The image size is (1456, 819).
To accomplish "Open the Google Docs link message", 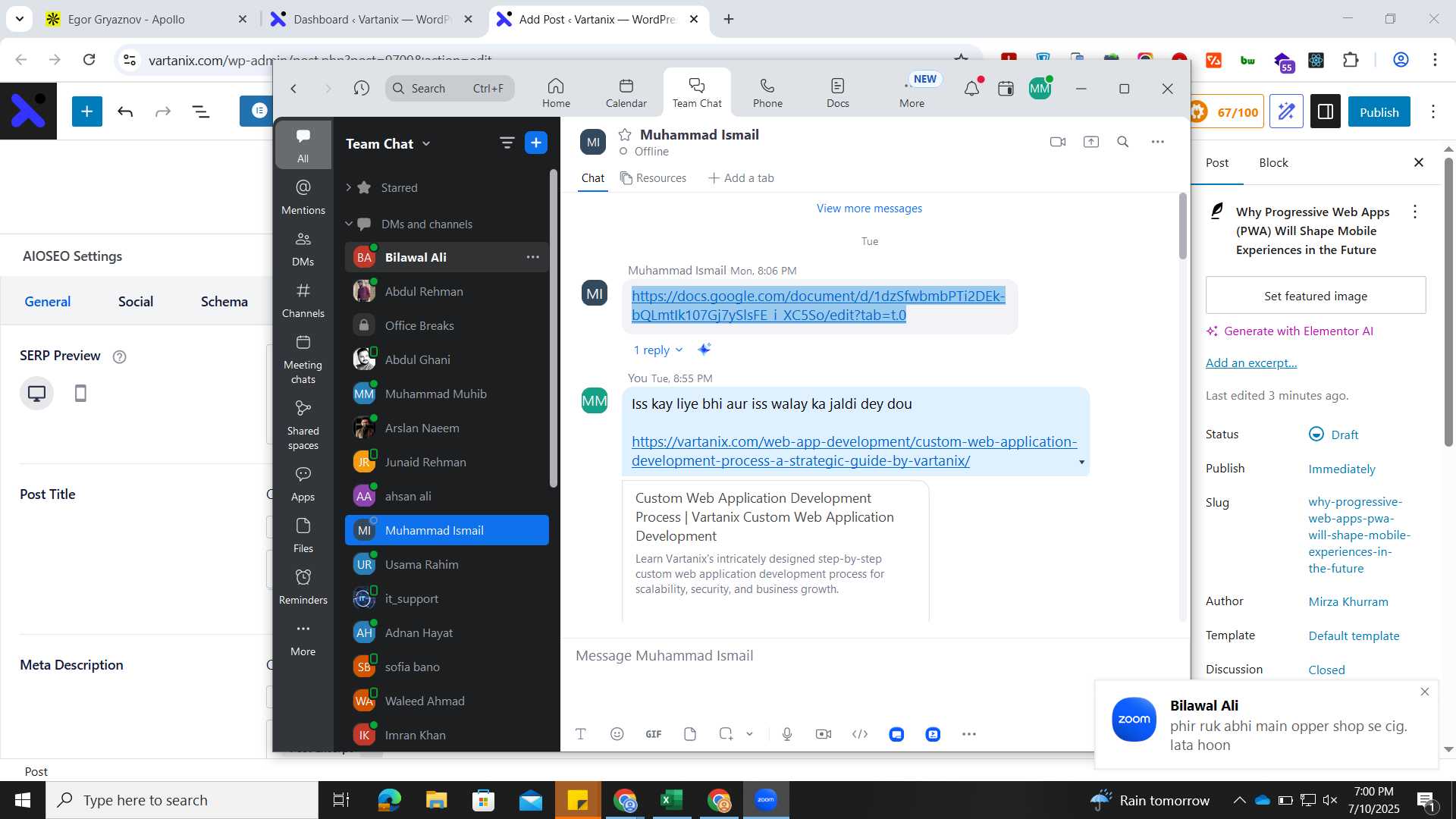I will click(818, 306).
